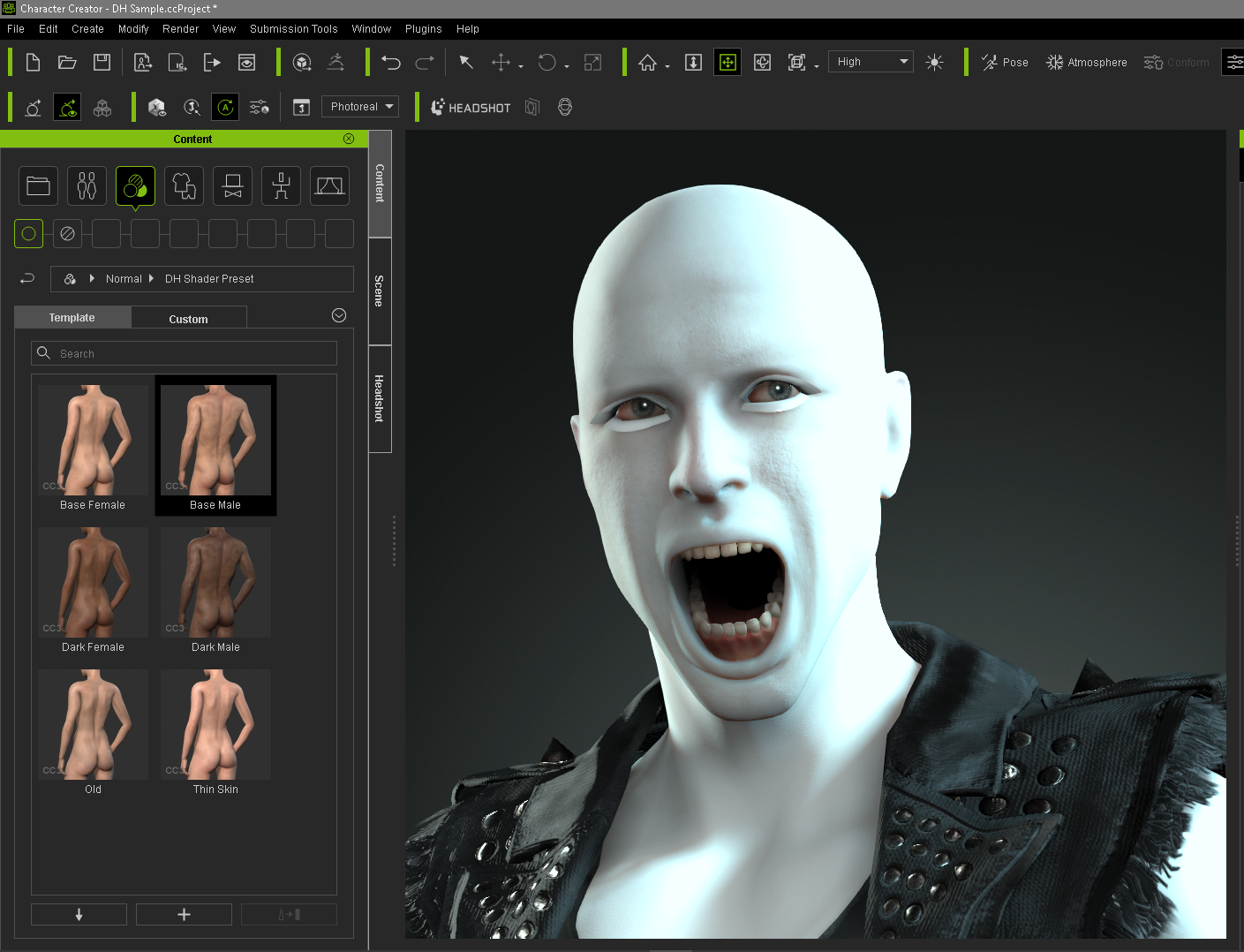Toggle the green character motion mode button
Viewport: 1244px width, 952px height.
67,107
